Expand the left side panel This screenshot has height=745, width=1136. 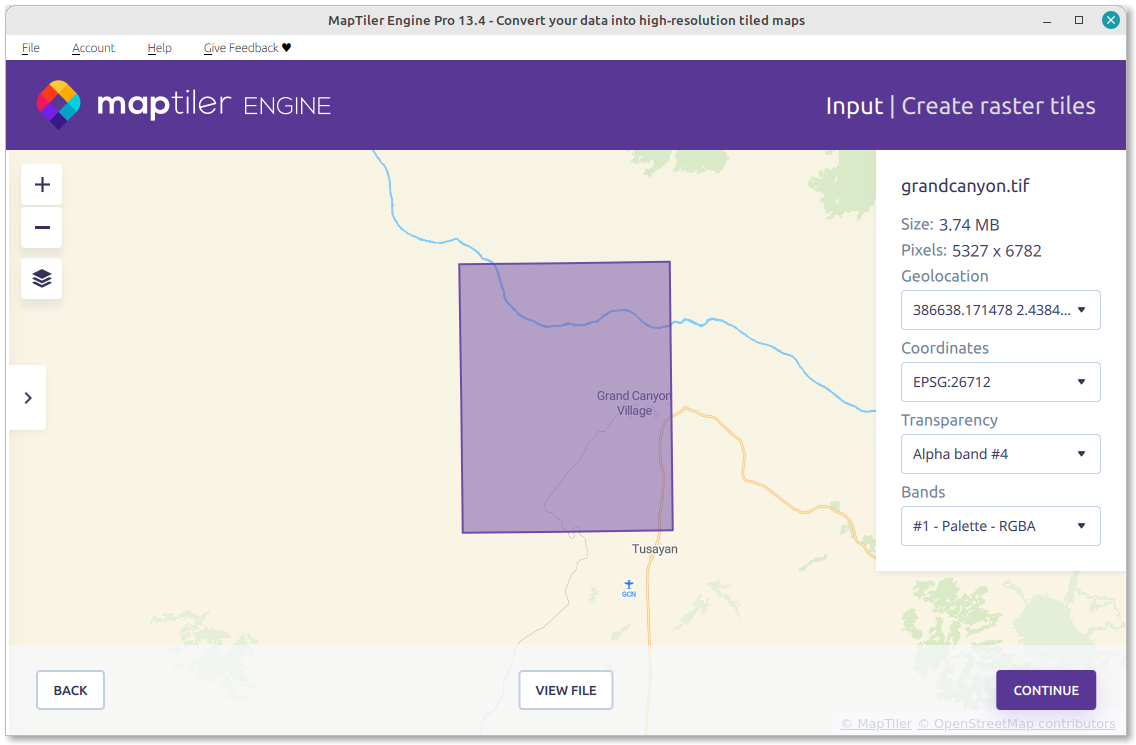click(28, 398)
